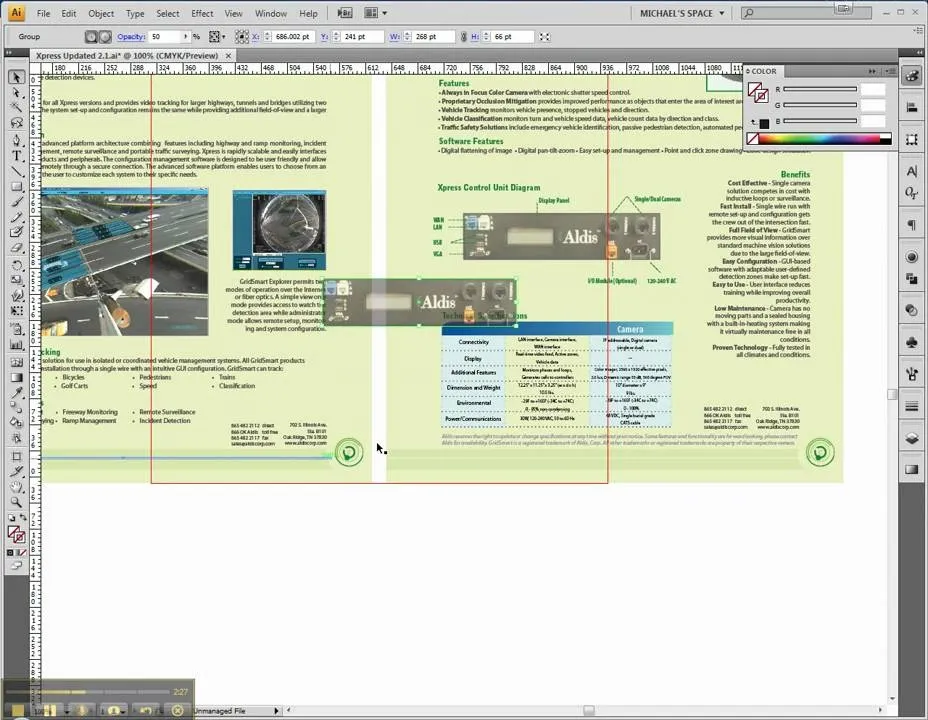Select the Hand tool

17,487
